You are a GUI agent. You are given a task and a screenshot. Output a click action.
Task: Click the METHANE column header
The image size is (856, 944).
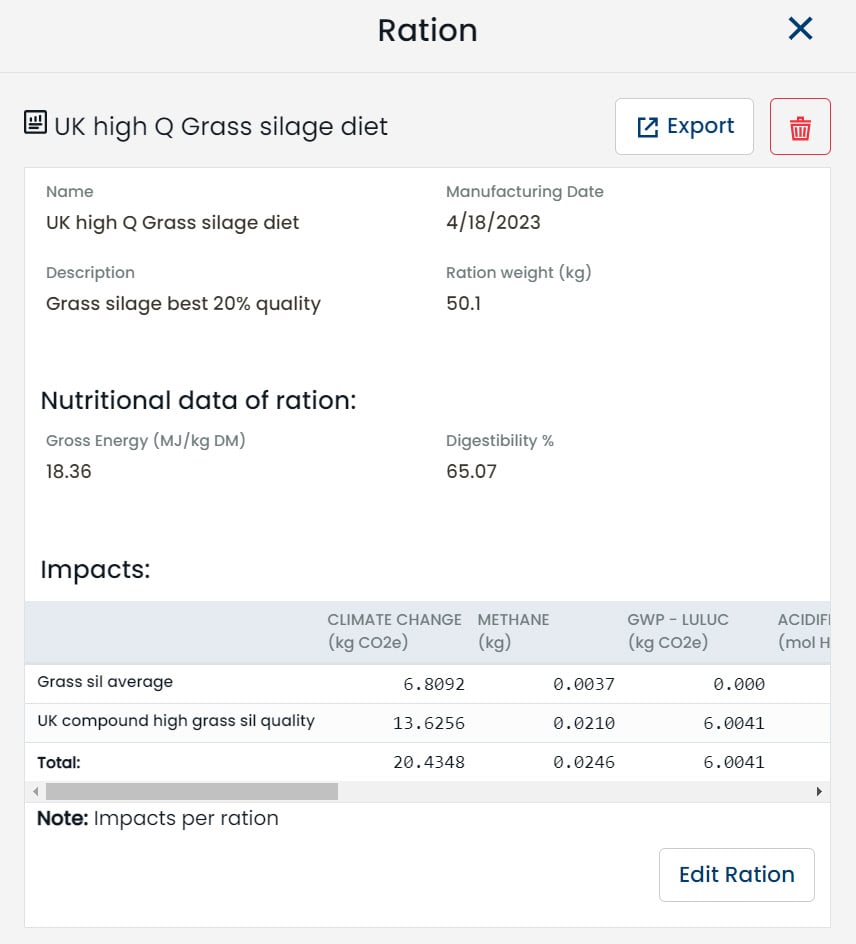pyautogui.click(x=513, y=631)
